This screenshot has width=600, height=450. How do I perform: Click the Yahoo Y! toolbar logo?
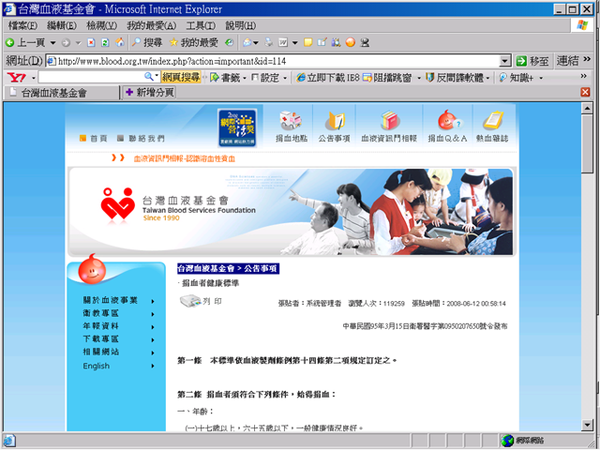16,78
